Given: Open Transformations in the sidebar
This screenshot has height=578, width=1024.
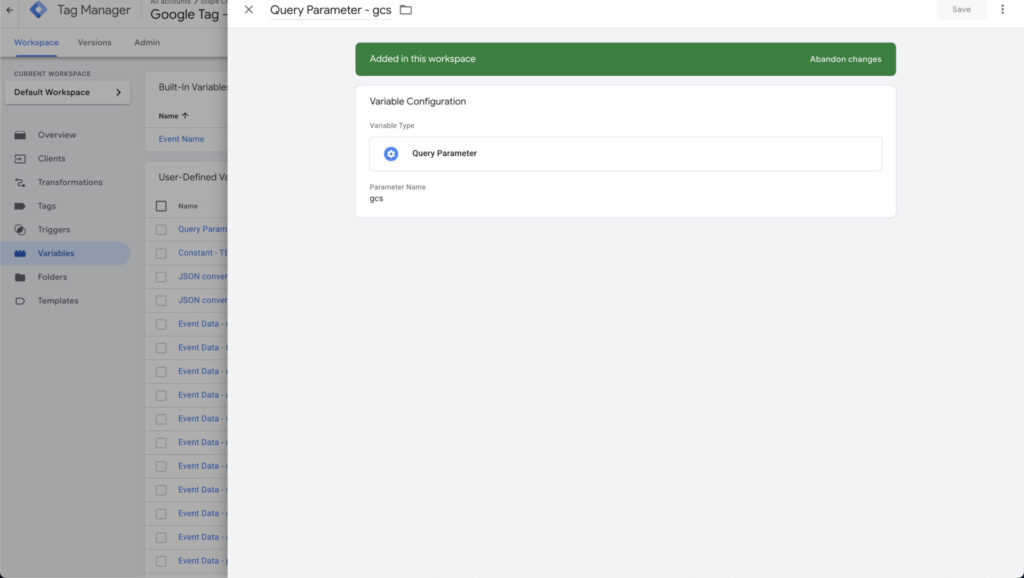Looking at the screenshot, I should pos(70,182).
